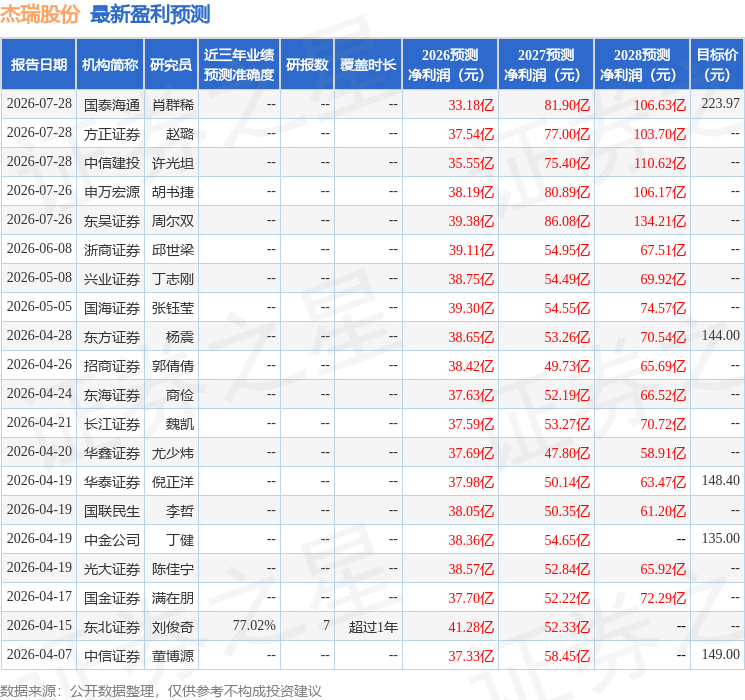Click the 2026-04-07 report date
The height and width of the screenshot is (700, 745).
(x=39, y=654)
